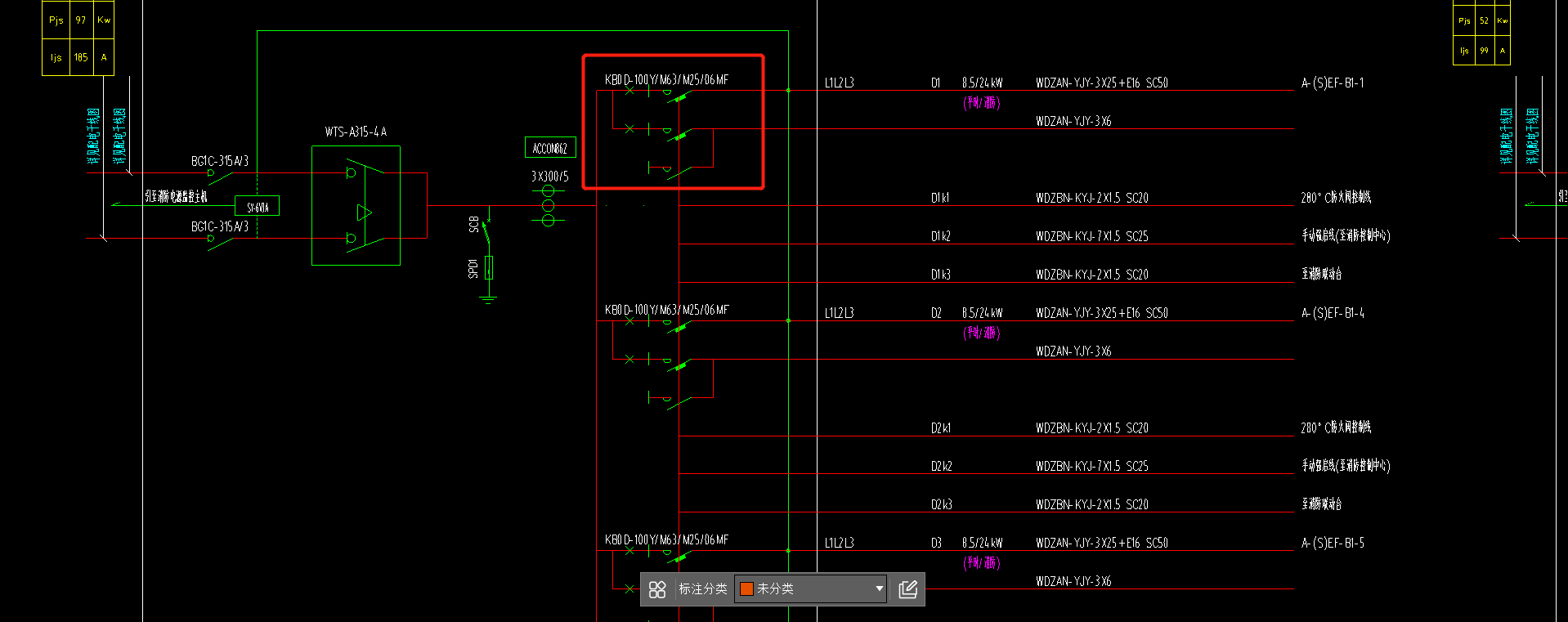The height and width of the screenshot is (622, 1568).
Task: Click WDZBN-KYJ-2X1.5 SC20 on D1k1 row
Action: [1092, 198]
